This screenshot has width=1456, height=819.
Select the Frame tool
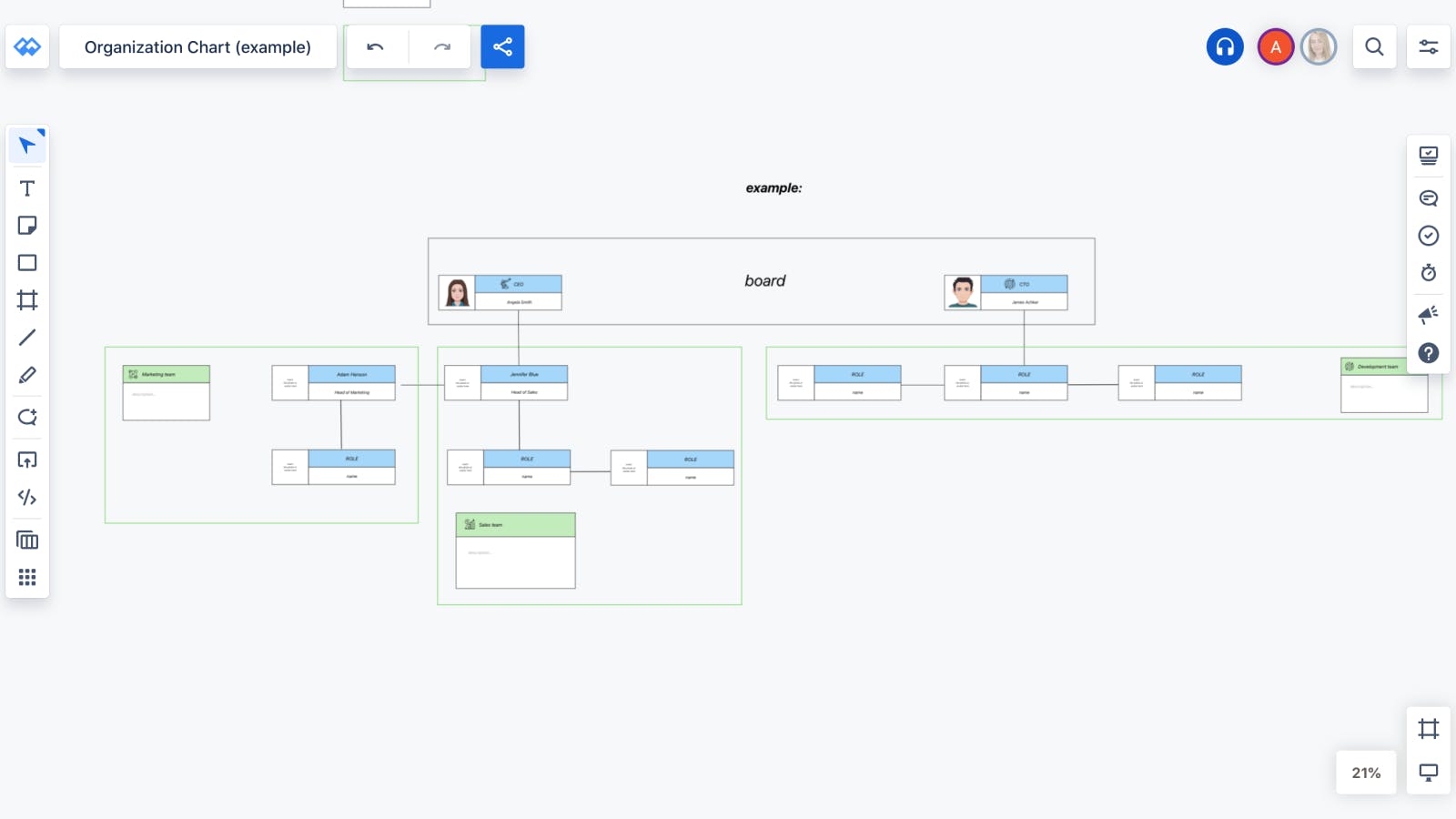pos(27,299)
